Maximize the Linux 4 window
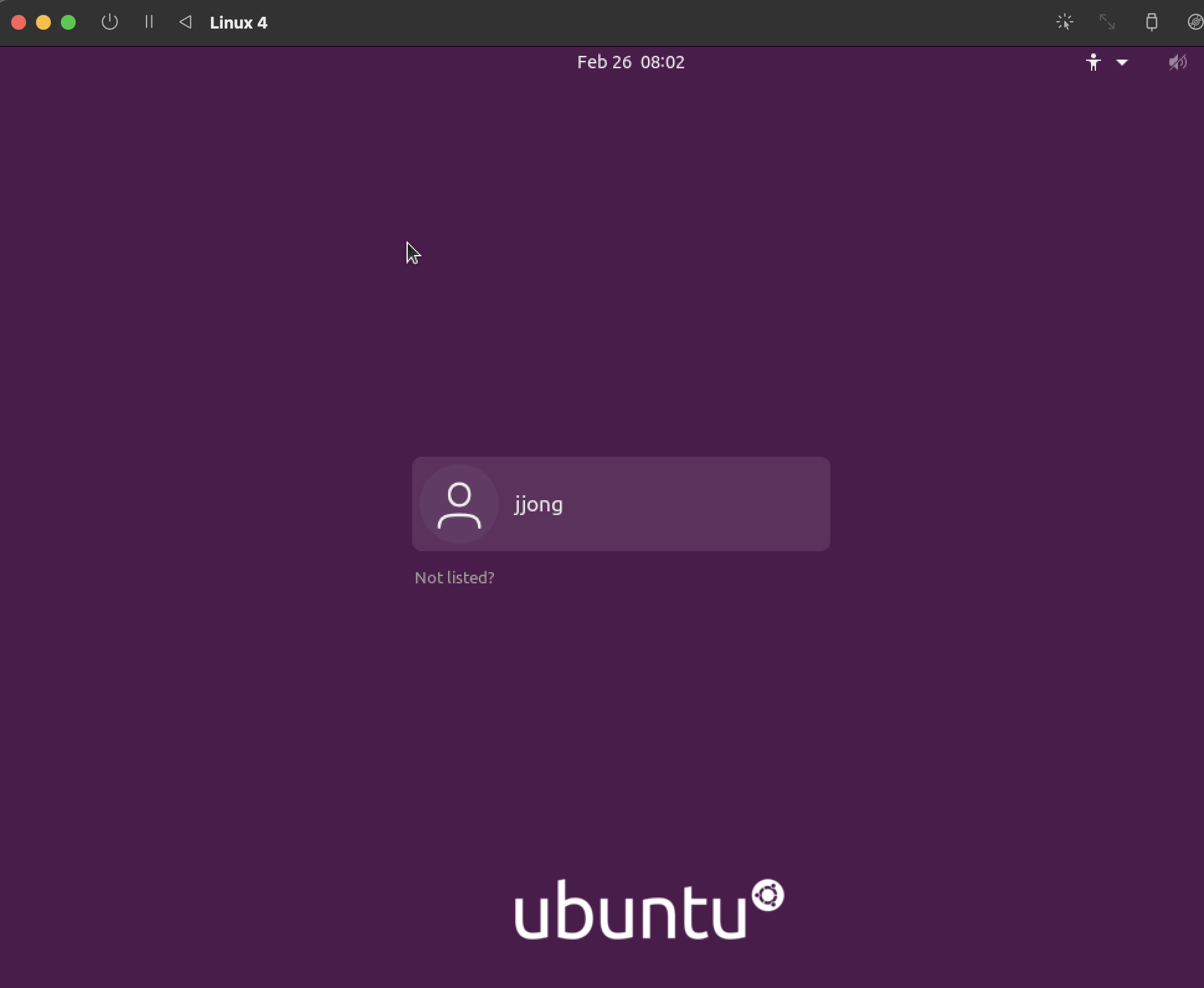Image resolution: width=1204 pixels, height=988 pixels. (68, 22)
